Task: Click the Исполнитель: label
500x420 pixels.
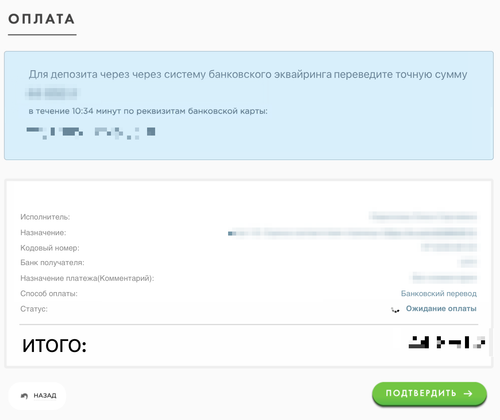Action: pyautogui.click(x=45, y=217)
